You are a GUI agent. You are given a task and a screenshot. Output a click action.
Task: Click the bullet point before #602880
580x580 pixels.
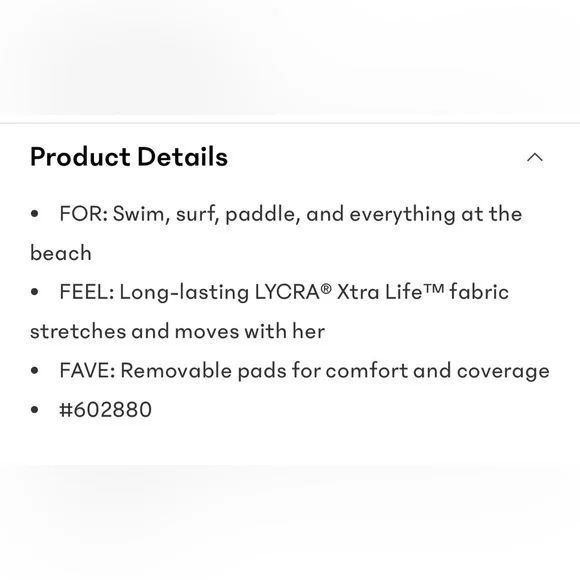[x=35, y=409]
